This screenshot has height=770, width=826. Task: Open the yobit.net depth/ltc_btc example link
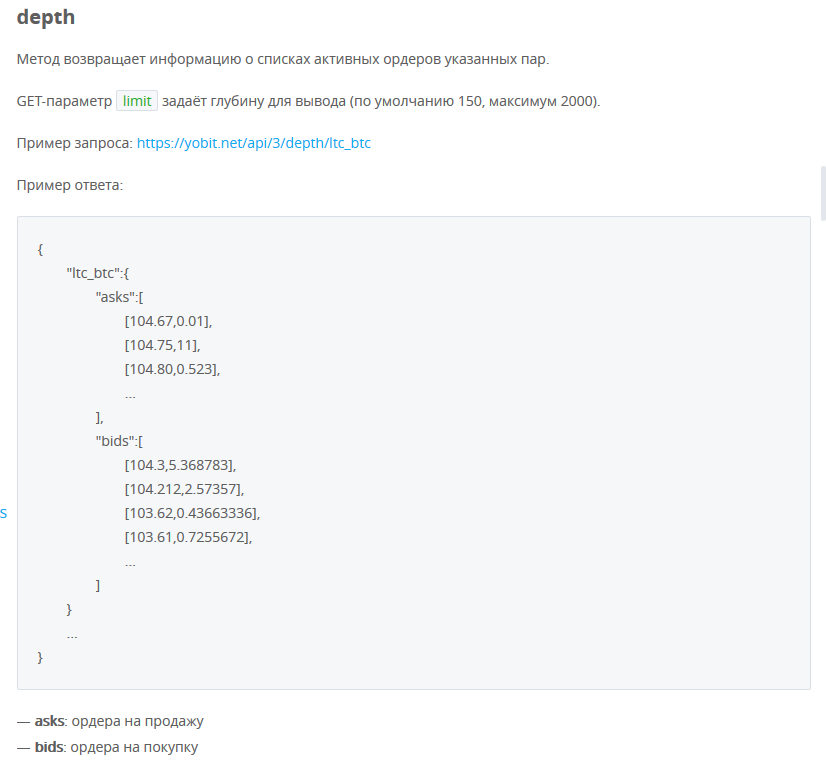click(x=253, y=143)
